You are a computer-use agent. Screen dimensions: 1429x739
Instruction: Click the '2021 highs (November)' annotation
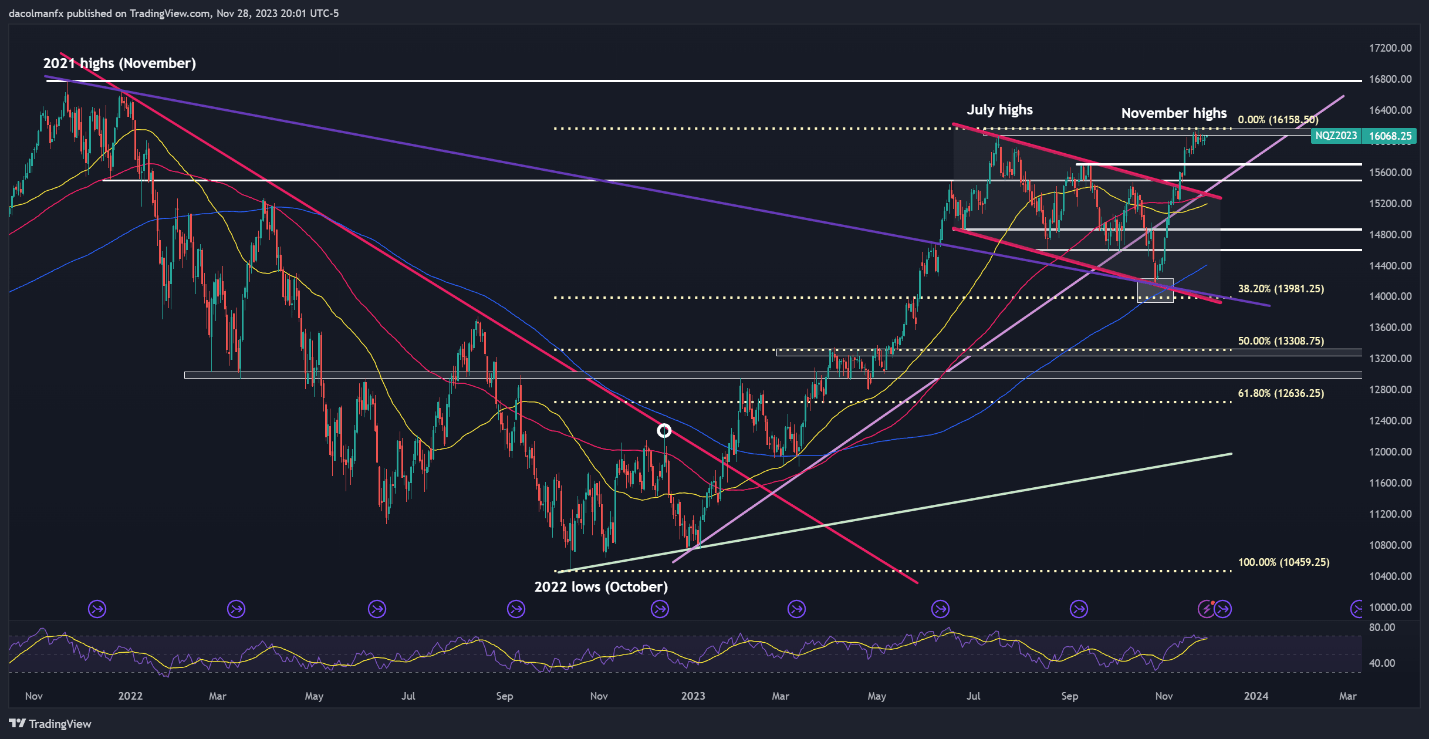click(x=119, y=63)
